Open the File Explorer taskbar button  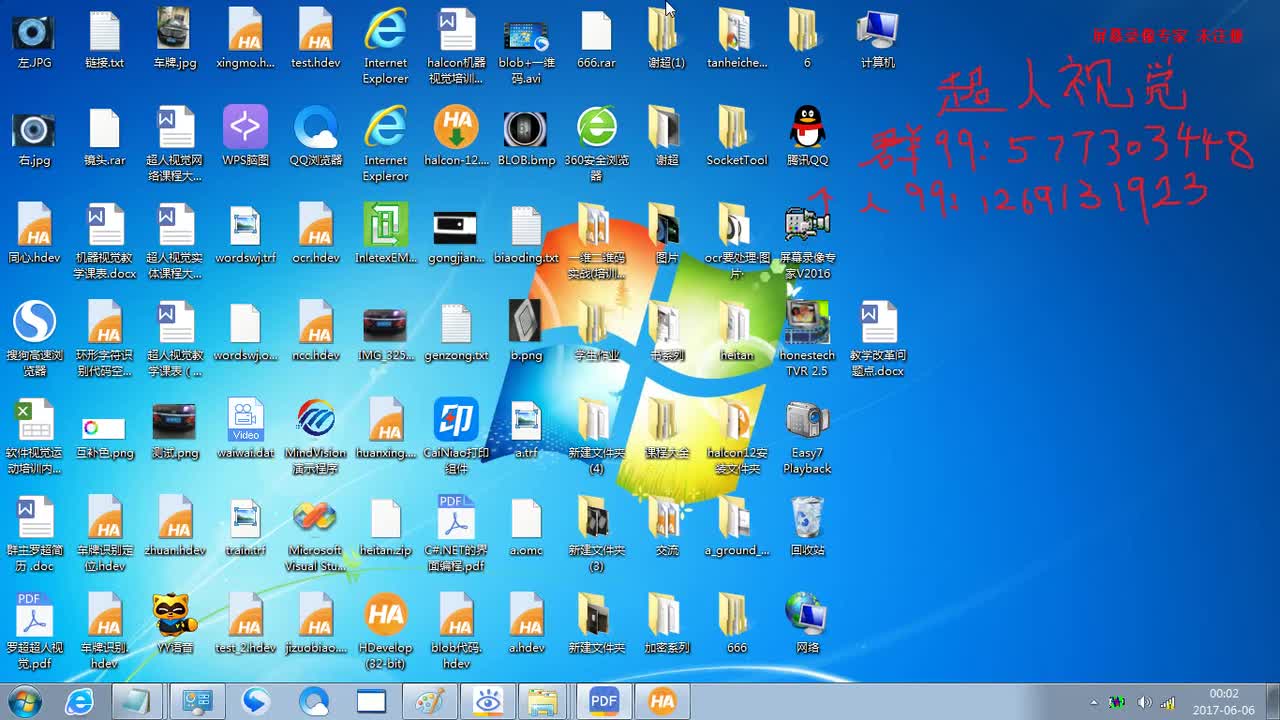(543, 702)
